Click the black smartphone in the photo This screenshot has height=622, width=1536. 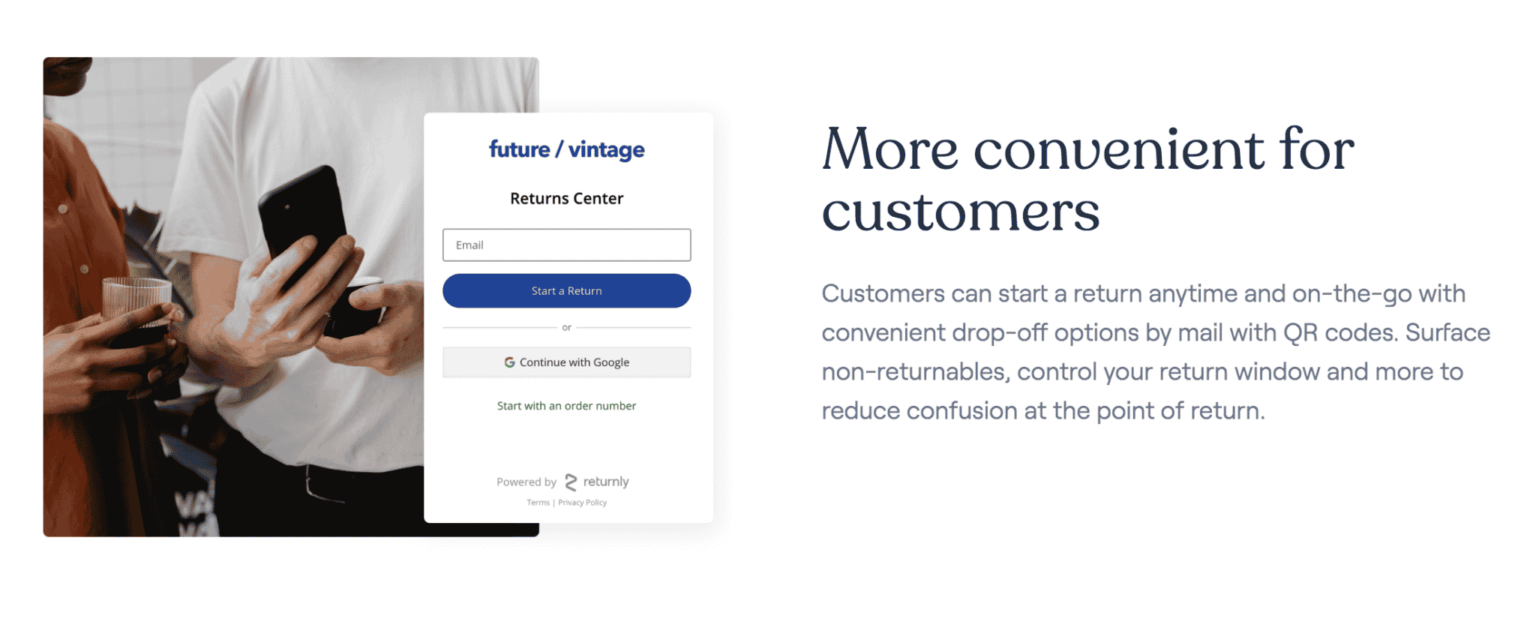(303, 226)
